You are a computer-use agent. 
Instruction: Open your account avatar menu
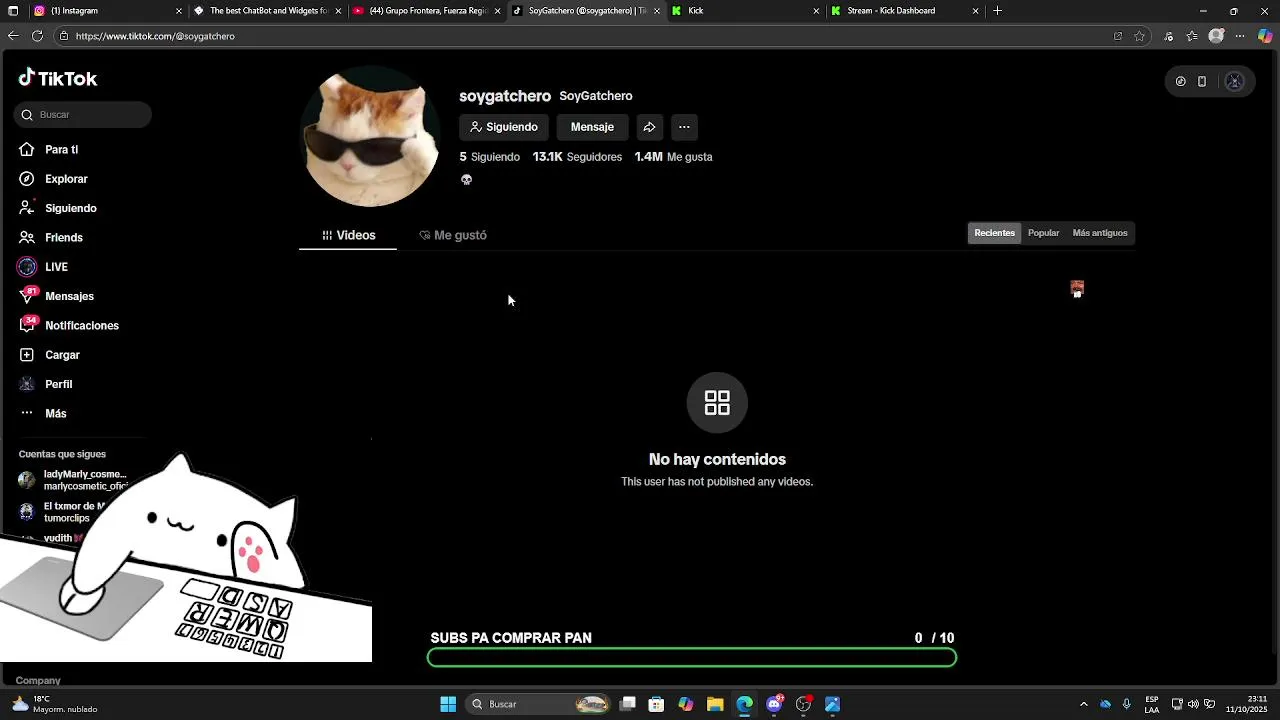pos(1234,82)
